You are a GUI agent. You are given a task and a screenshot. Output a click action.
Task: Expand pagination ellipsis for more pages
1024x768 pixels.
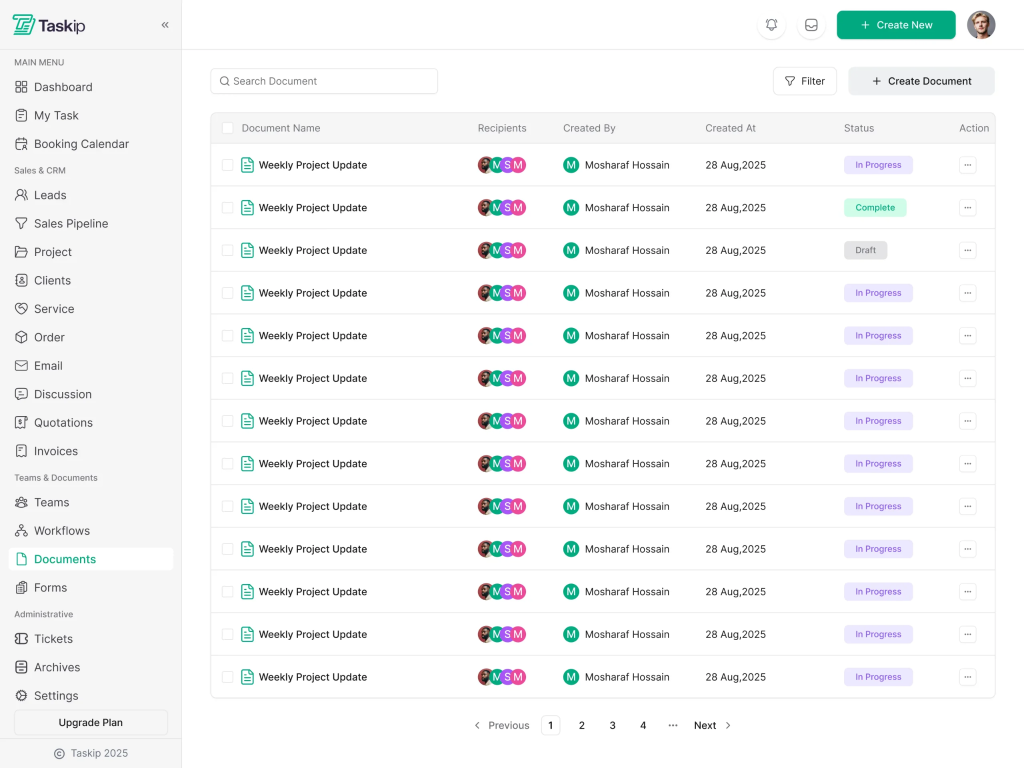click(673, 726)
